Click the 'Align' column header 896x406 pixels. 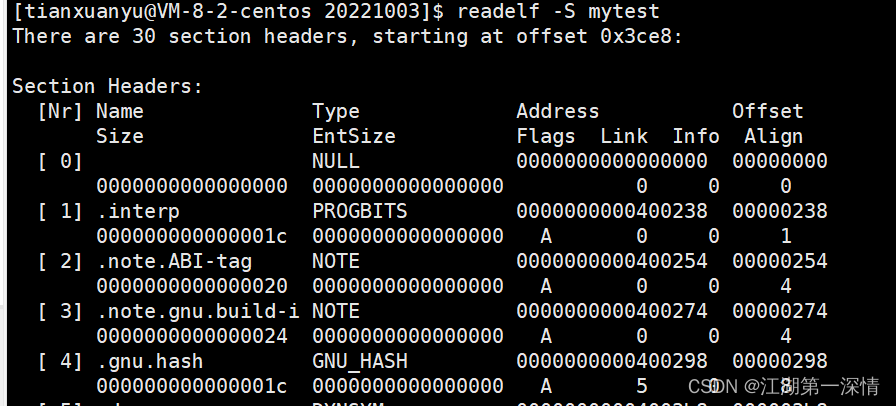774,136
